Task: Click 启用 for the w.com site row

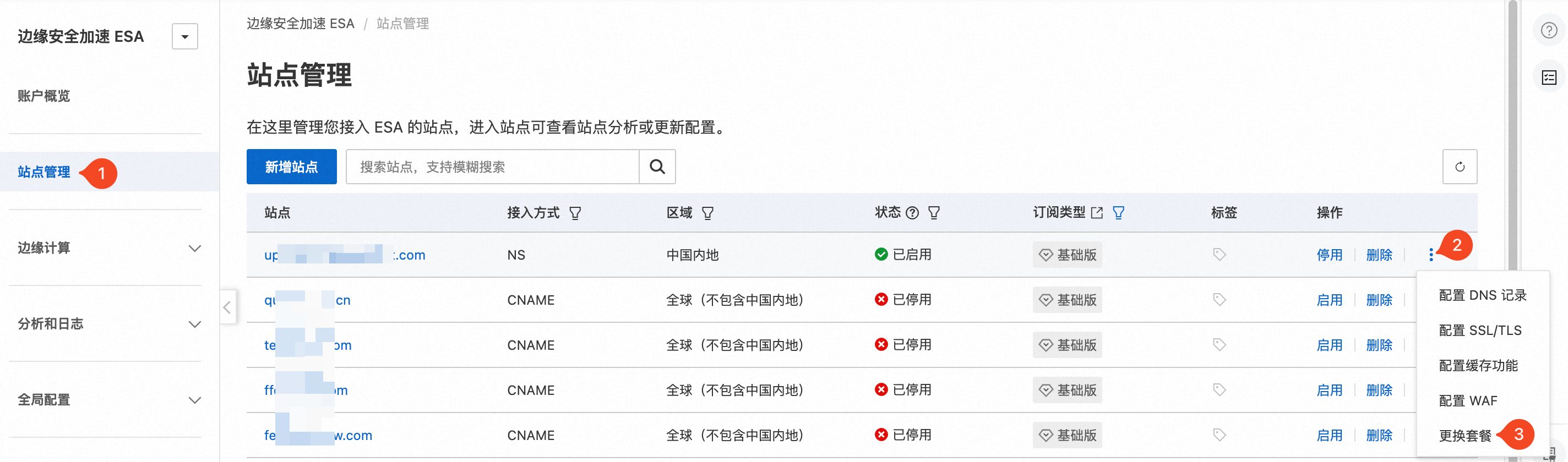Action: pyautogui.click(x=1330, y=435)
